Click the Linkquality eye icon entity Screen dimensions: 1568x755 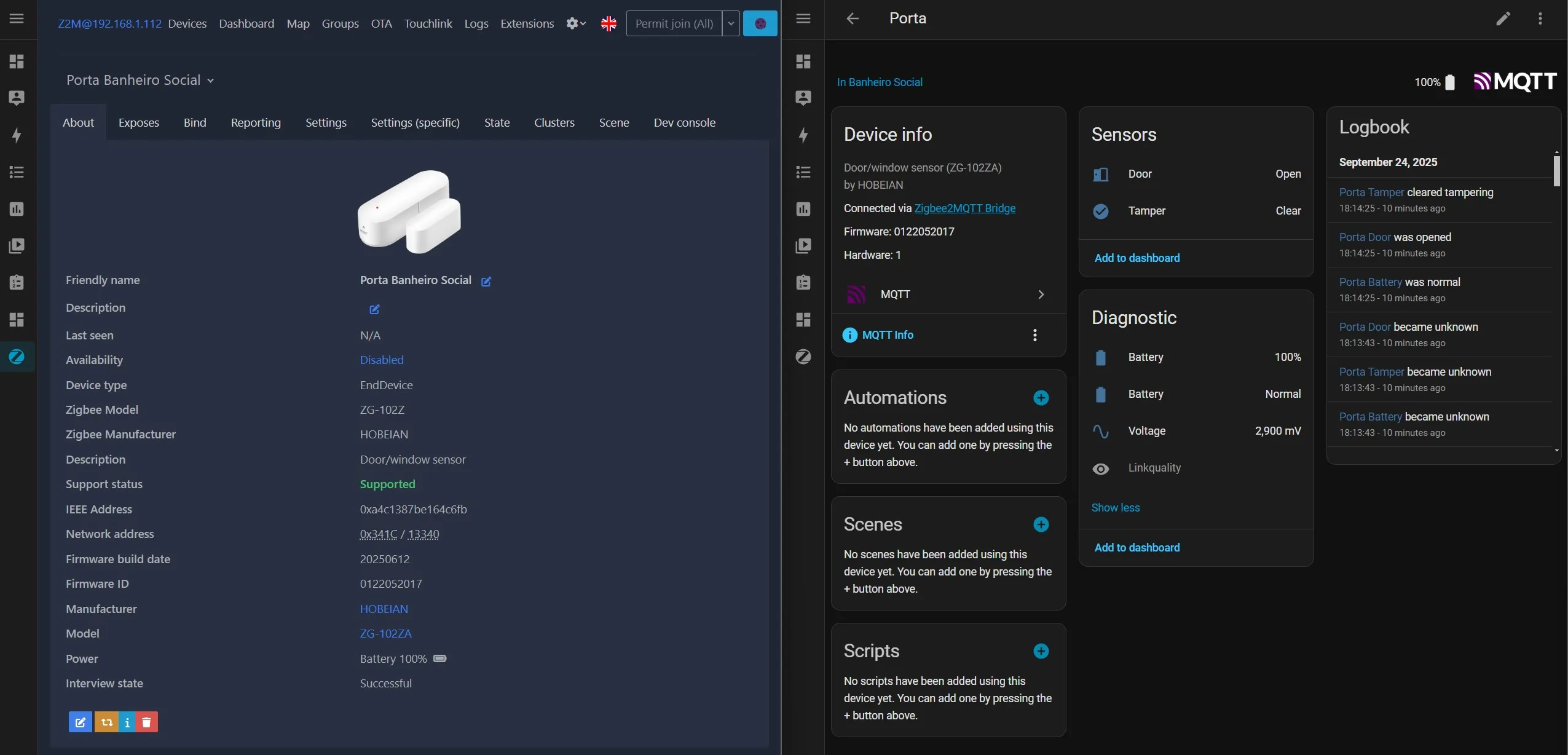pos(1100,468)
